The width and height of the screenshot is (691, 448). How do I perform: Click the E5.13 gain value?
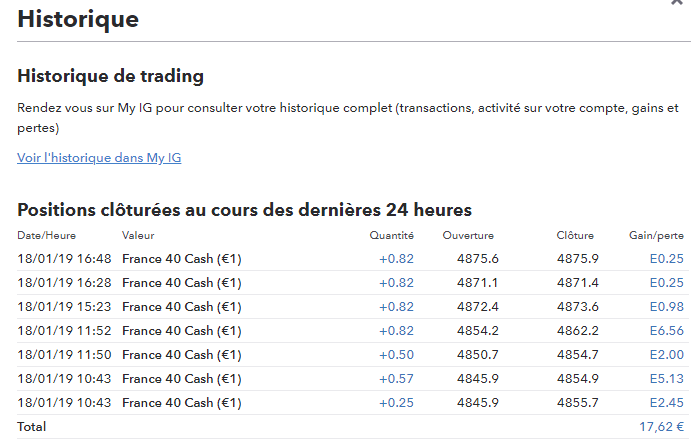click(666, 379)
